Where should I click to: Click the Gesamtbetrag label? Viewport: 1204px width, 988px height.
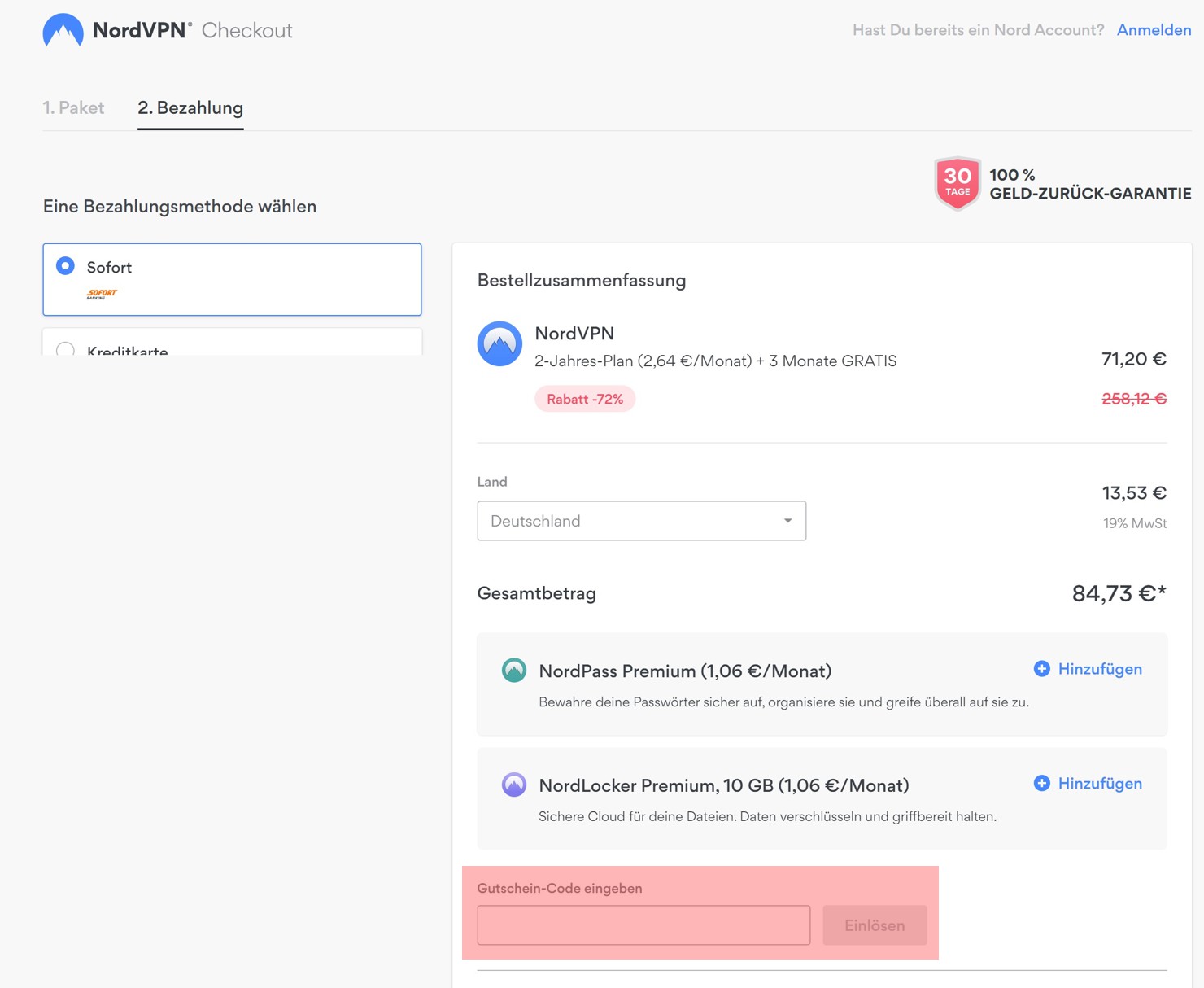pos(536,593)
